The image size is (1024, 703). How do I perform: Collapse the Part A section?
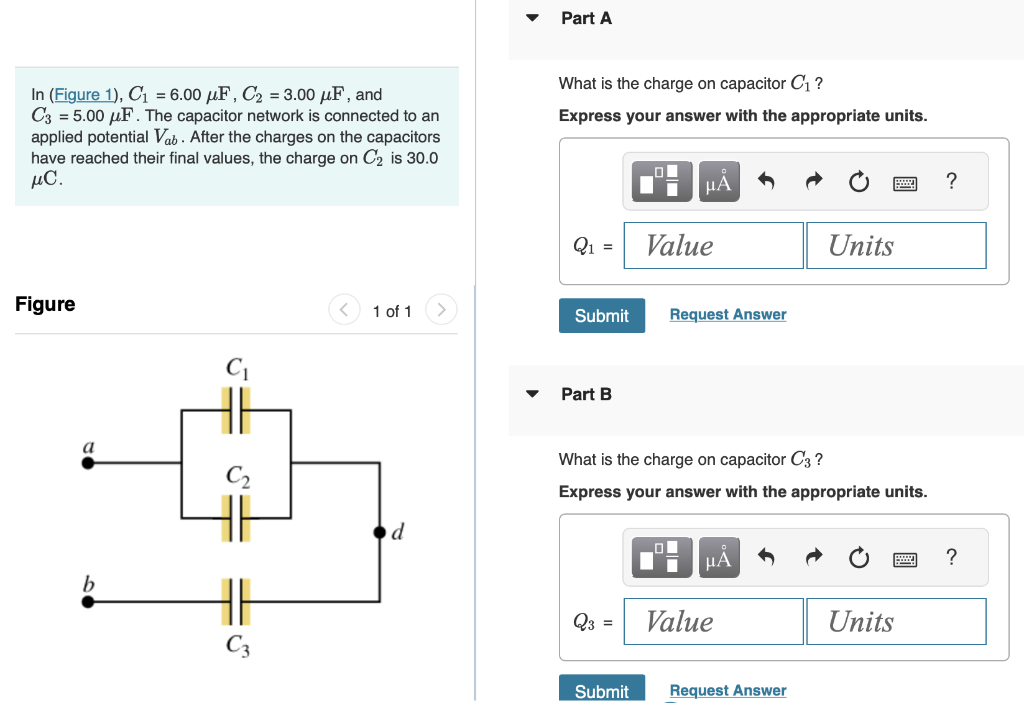[531, 17]
